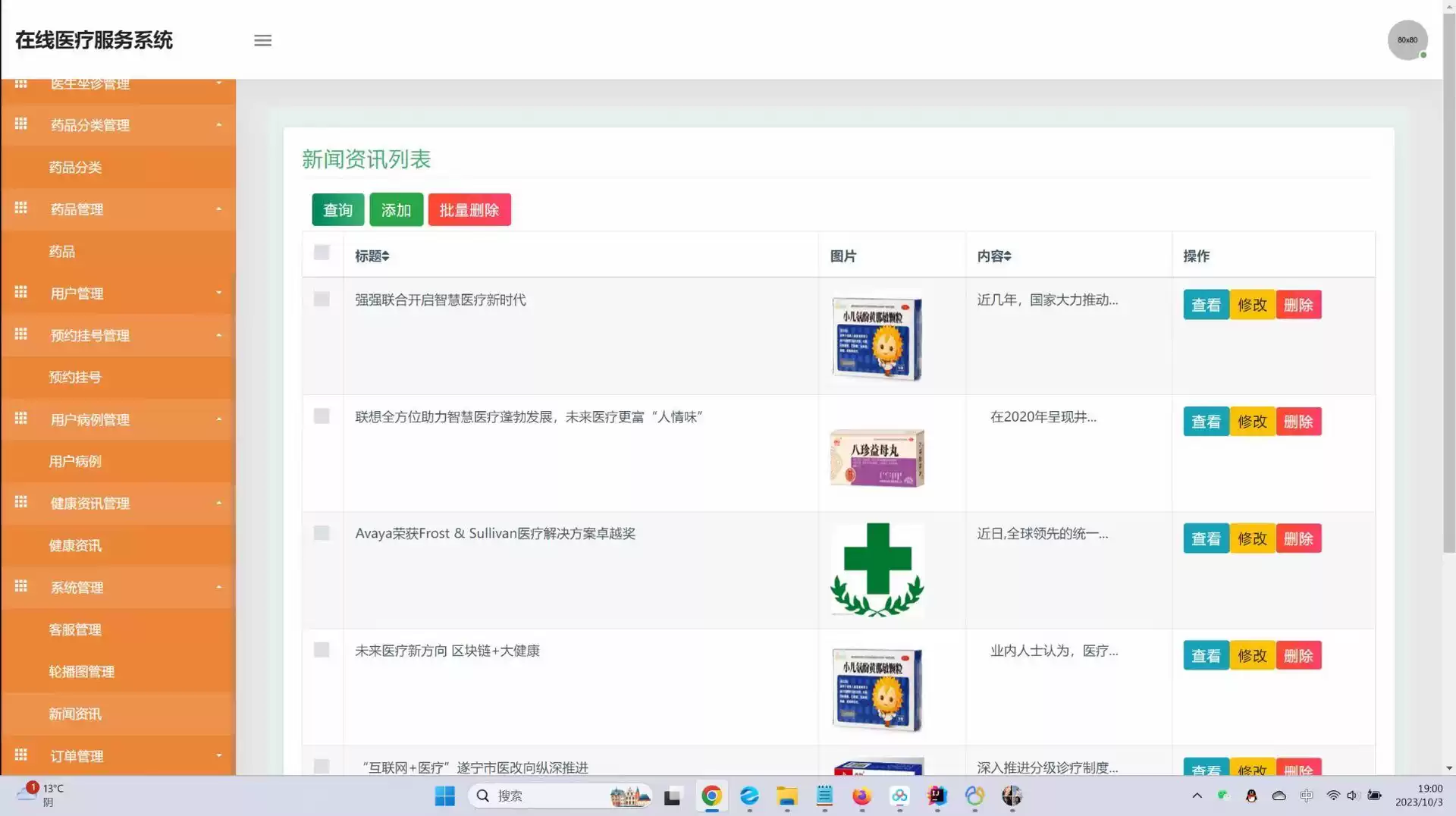1456x816 pixels.
Task: Click 修改 for 未来医疗新方向 row
Action: click(1252, 655)
